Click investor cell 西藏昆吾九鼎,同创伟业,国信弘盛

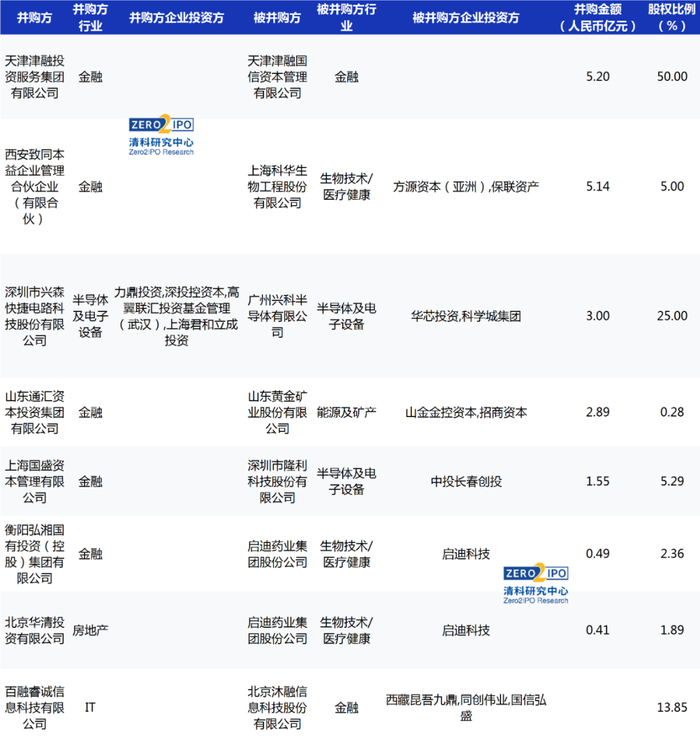coord(466,707)
